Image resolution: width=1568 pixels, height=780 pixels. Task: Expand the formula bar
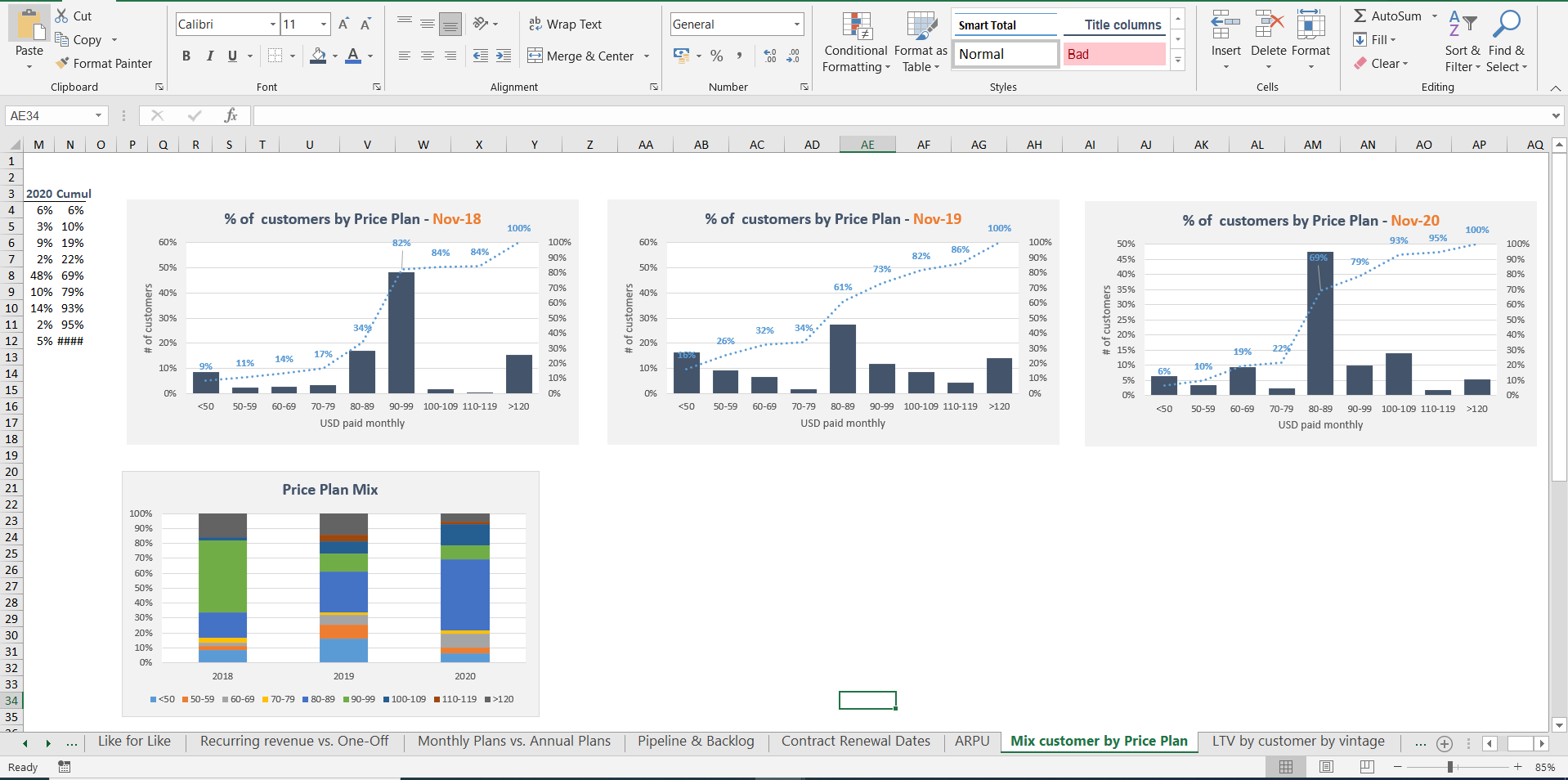click(x=1556, y=115)
